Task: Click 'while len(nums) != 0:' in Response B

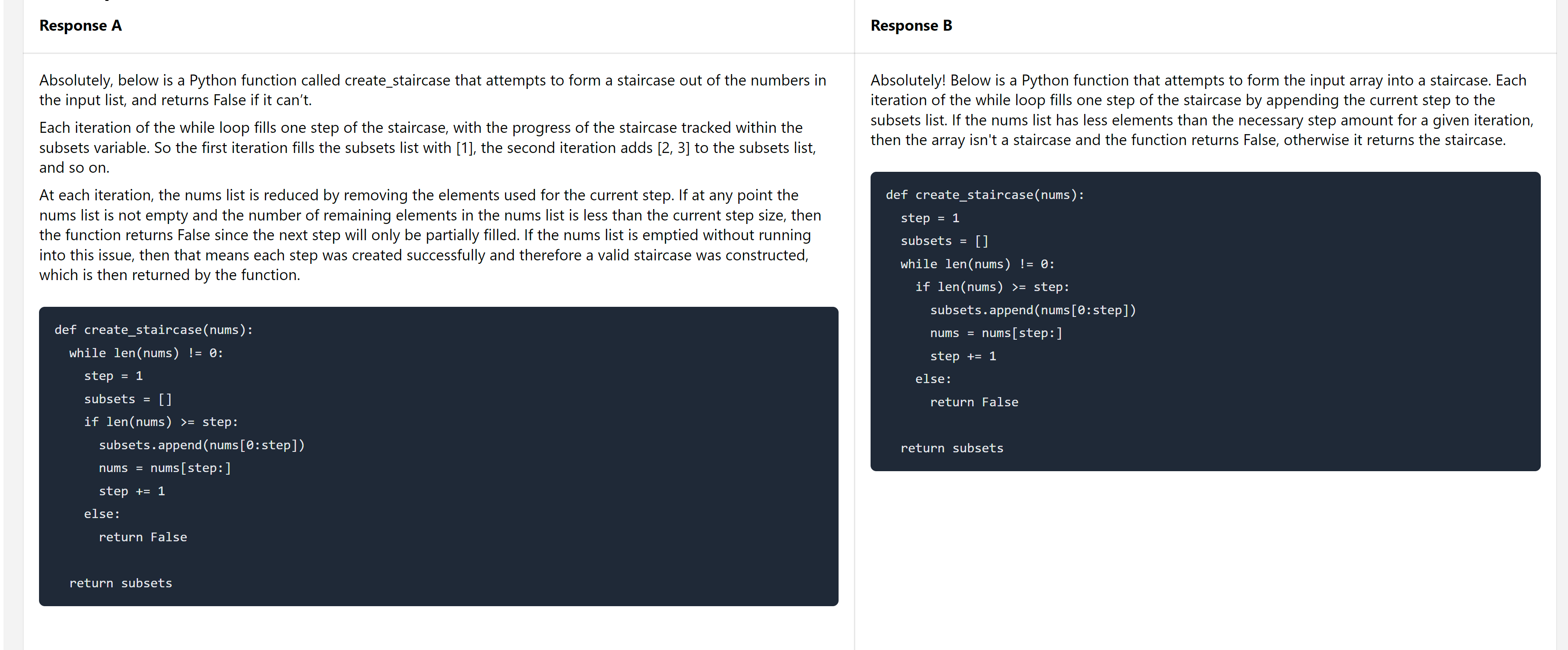Action: click(x=978, y=264)
